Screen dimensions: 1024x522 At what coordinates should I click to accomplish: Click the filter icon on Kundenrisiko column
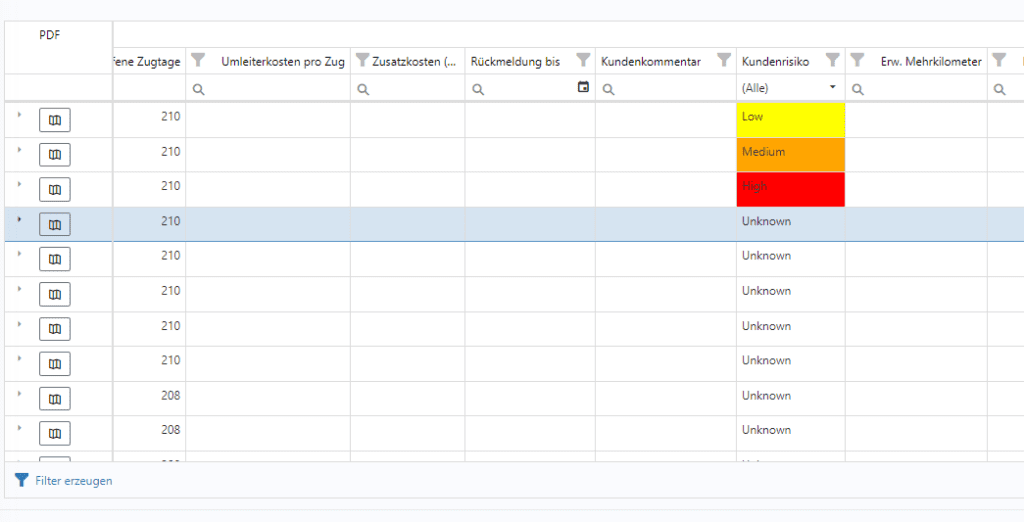point(832,61)
